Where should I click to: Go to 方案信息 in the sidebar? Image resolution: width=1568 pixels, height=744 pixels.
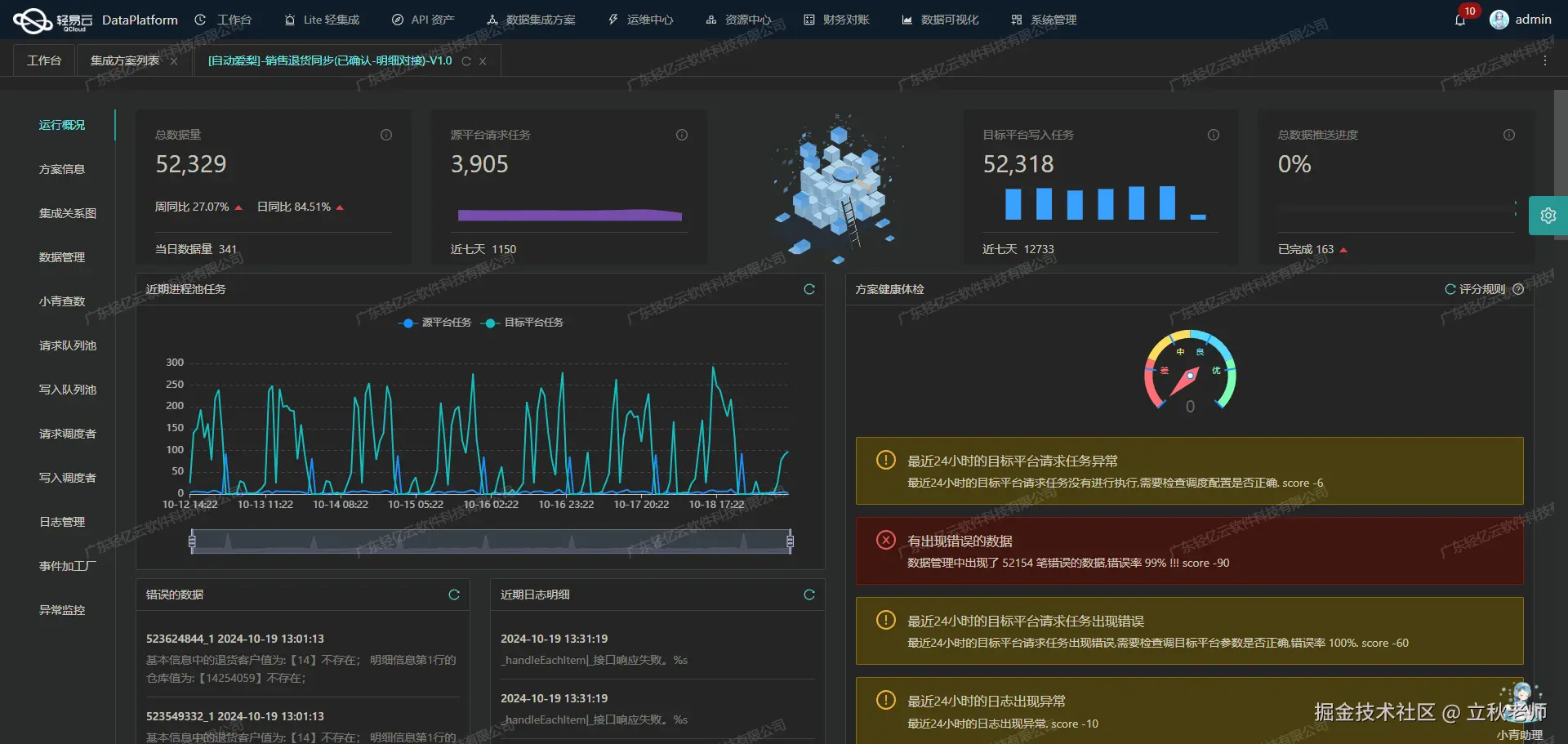[x=62, y=169]
